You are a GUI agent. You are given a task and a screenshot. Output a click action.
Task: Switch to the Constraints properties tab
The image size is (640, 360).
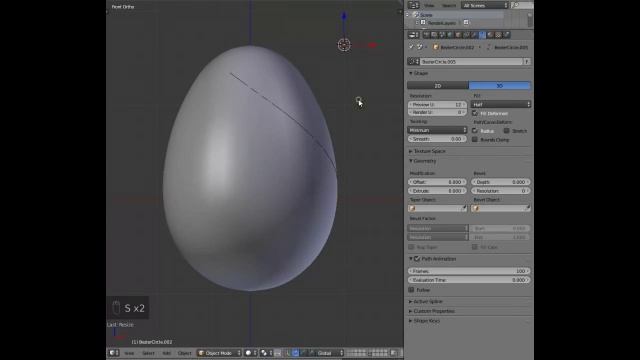click(x=466, y=35)
